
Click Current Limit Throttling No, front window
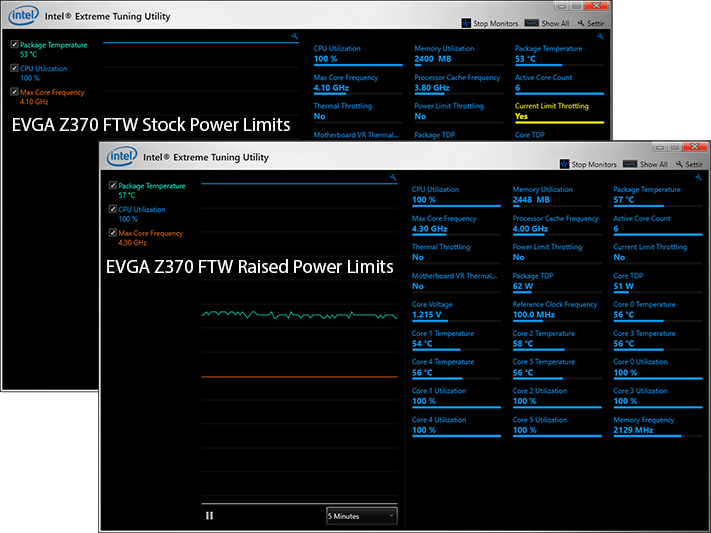[x=657, y=253]
